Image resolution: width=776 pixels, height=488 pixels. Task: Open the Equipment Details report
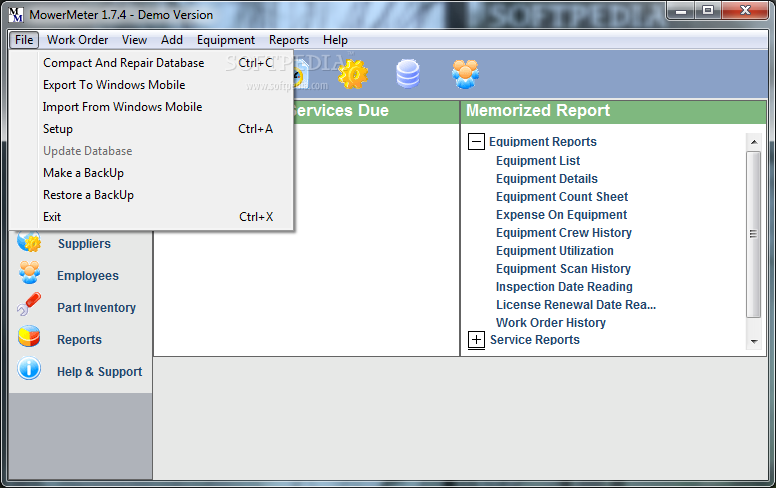pyautogui.click(x=547, y=179)
